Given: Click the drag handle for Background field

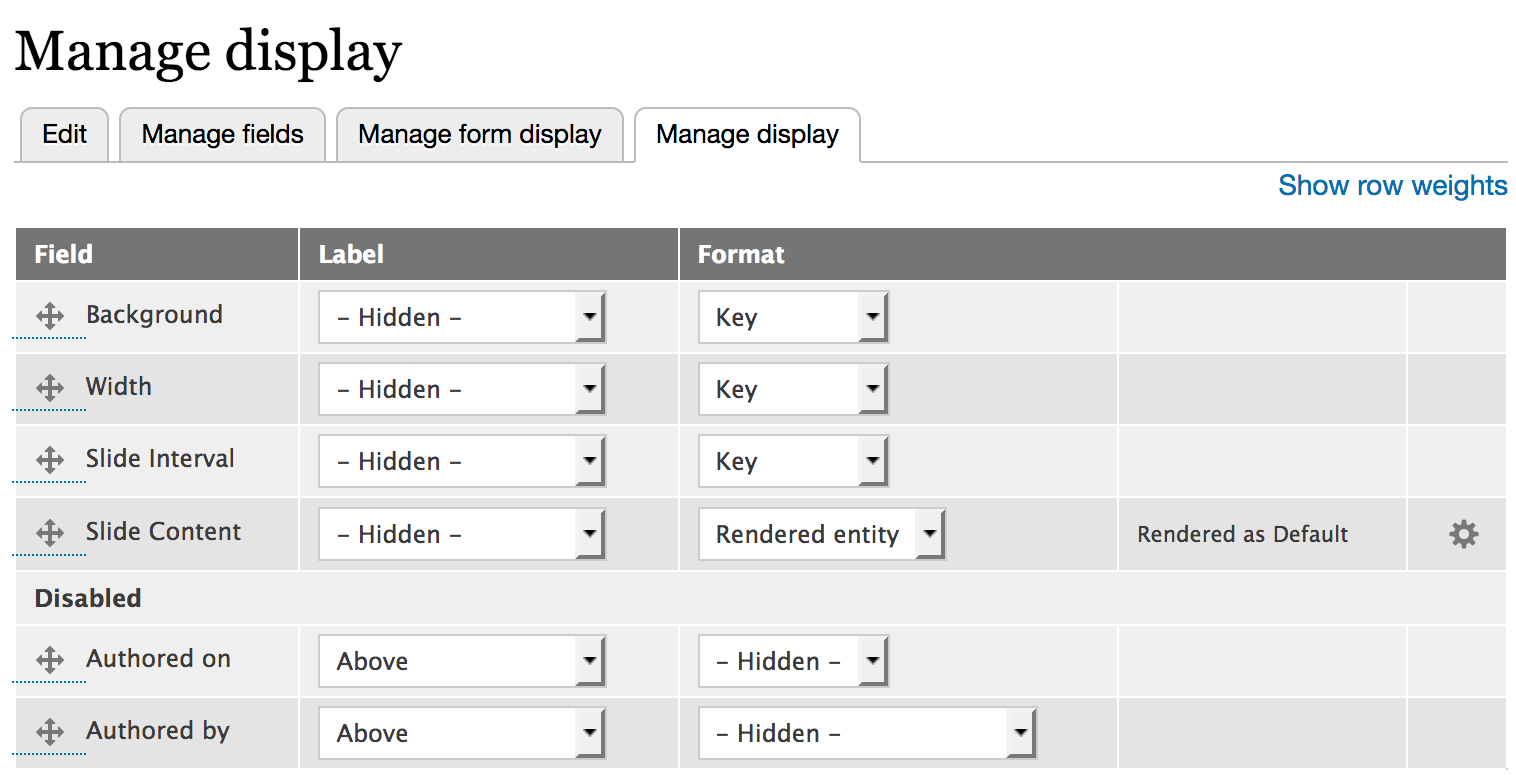Looking at the screenshot, I should tap(49, 317).
